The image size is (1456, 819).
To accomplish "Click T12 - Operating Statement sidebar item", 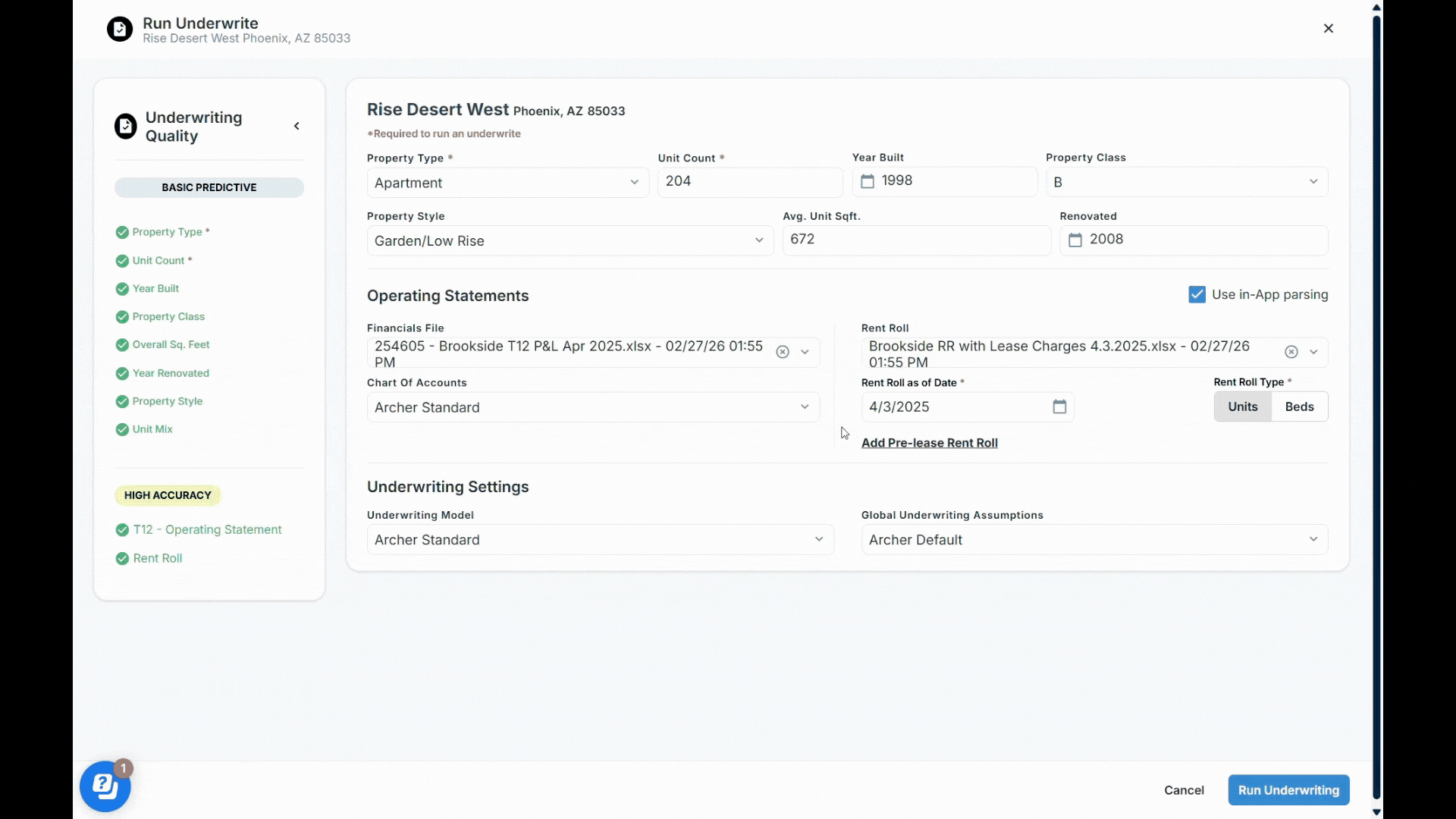I will pos(207,530).
